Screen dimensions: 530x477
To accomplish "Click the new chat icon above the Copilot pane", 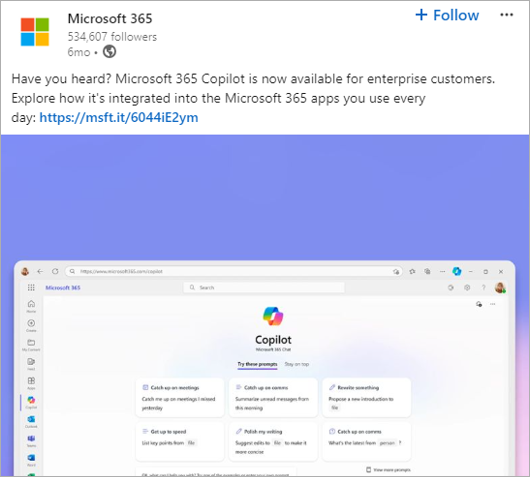I will pos(479,304).
